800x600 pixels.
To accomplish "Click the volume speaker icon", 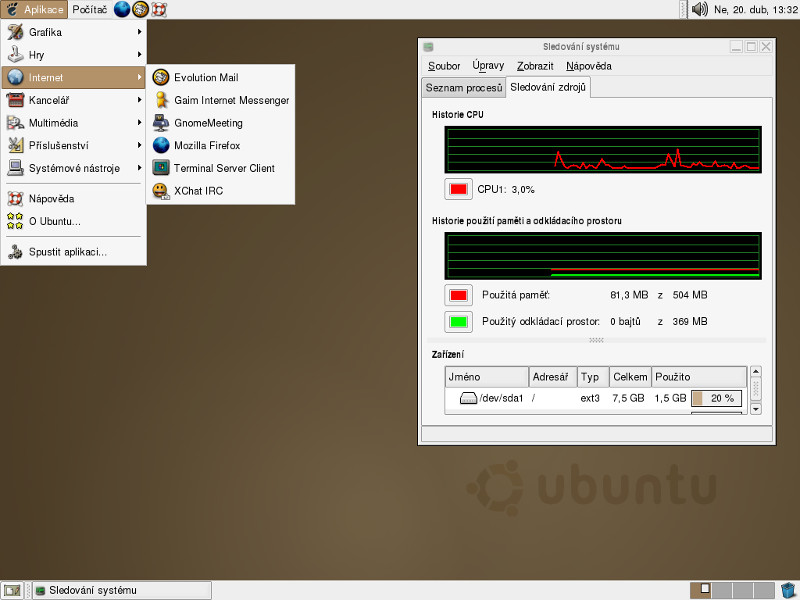I will [699, 9].
